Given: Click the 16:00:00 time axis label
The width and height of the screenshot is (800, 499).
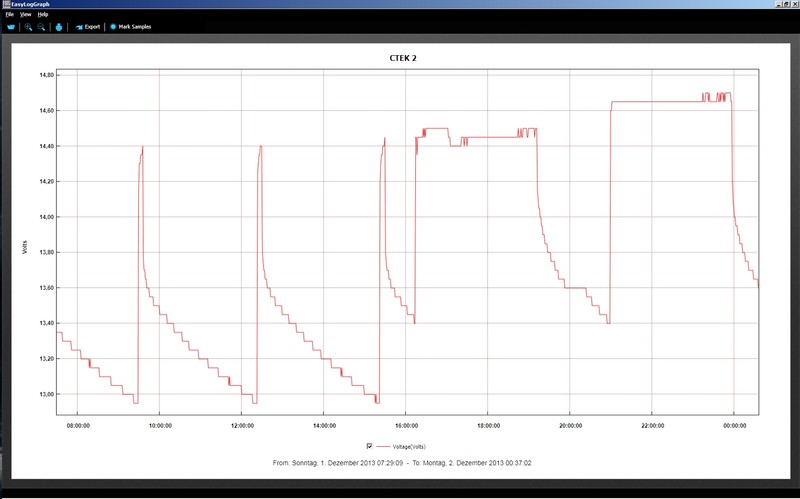Looking at the screenshot, I should click(405, 425).
